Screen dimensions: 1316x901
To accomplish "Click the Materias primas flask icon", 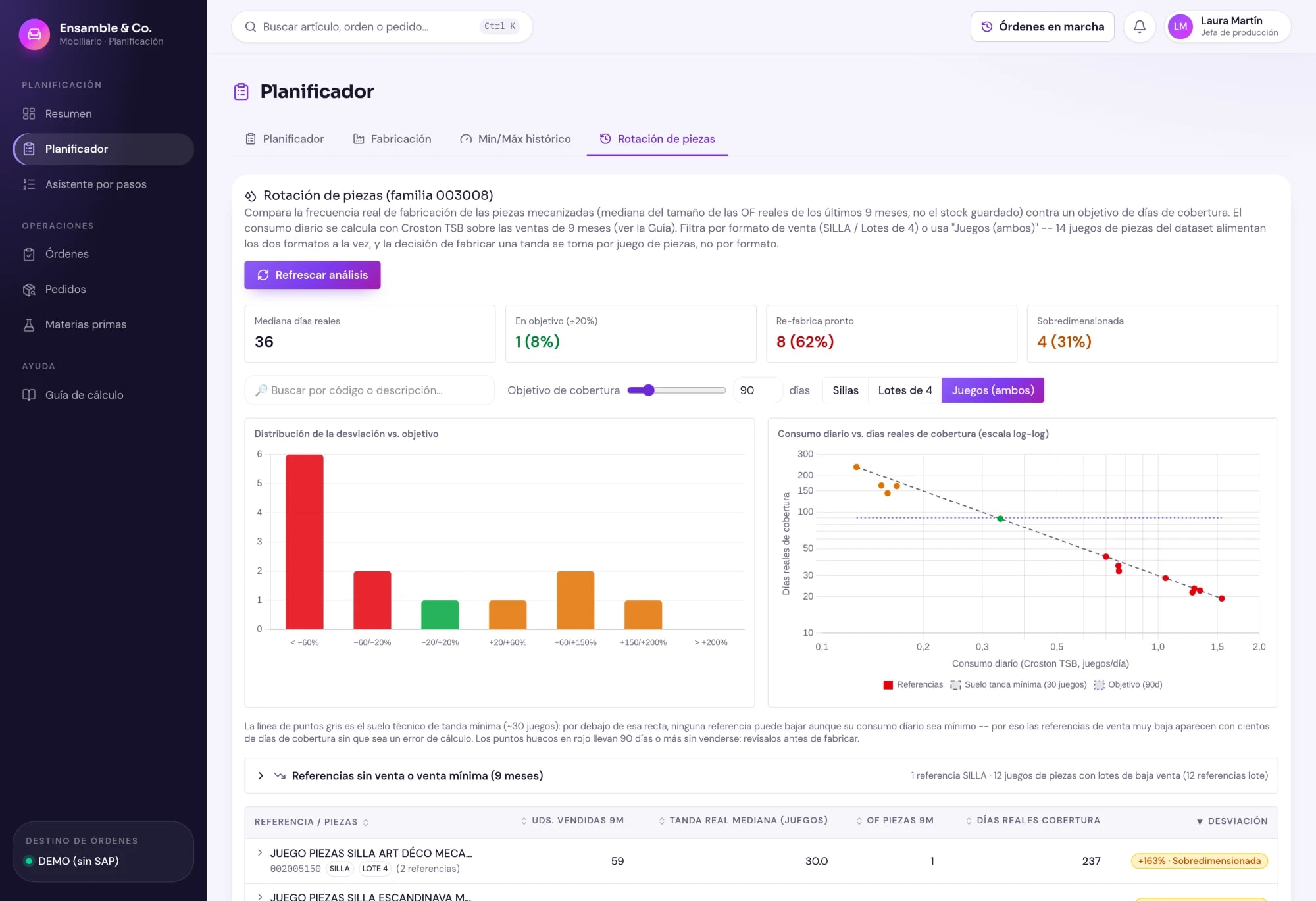I will pos(29,324).
